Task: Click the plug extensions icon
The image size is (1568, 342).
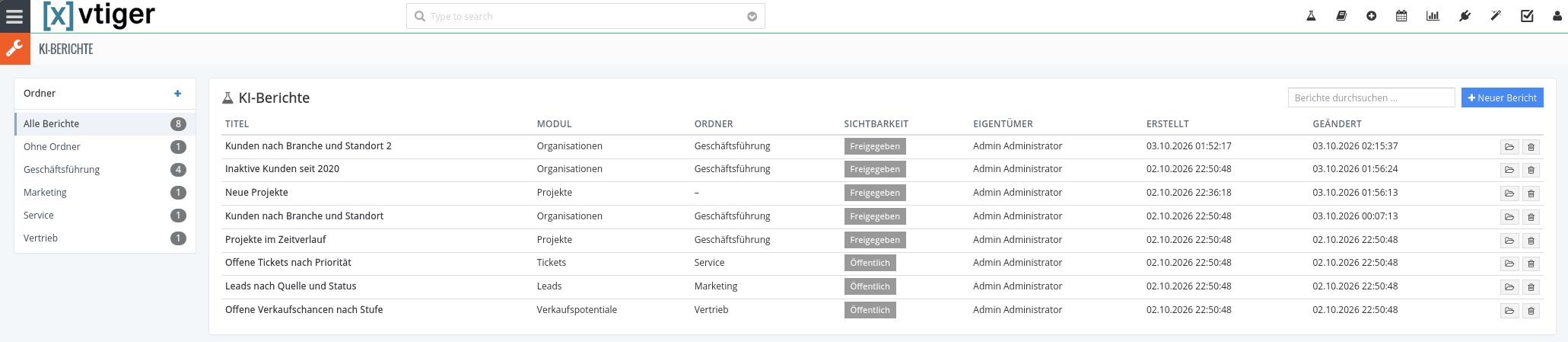Action: 1465,16
